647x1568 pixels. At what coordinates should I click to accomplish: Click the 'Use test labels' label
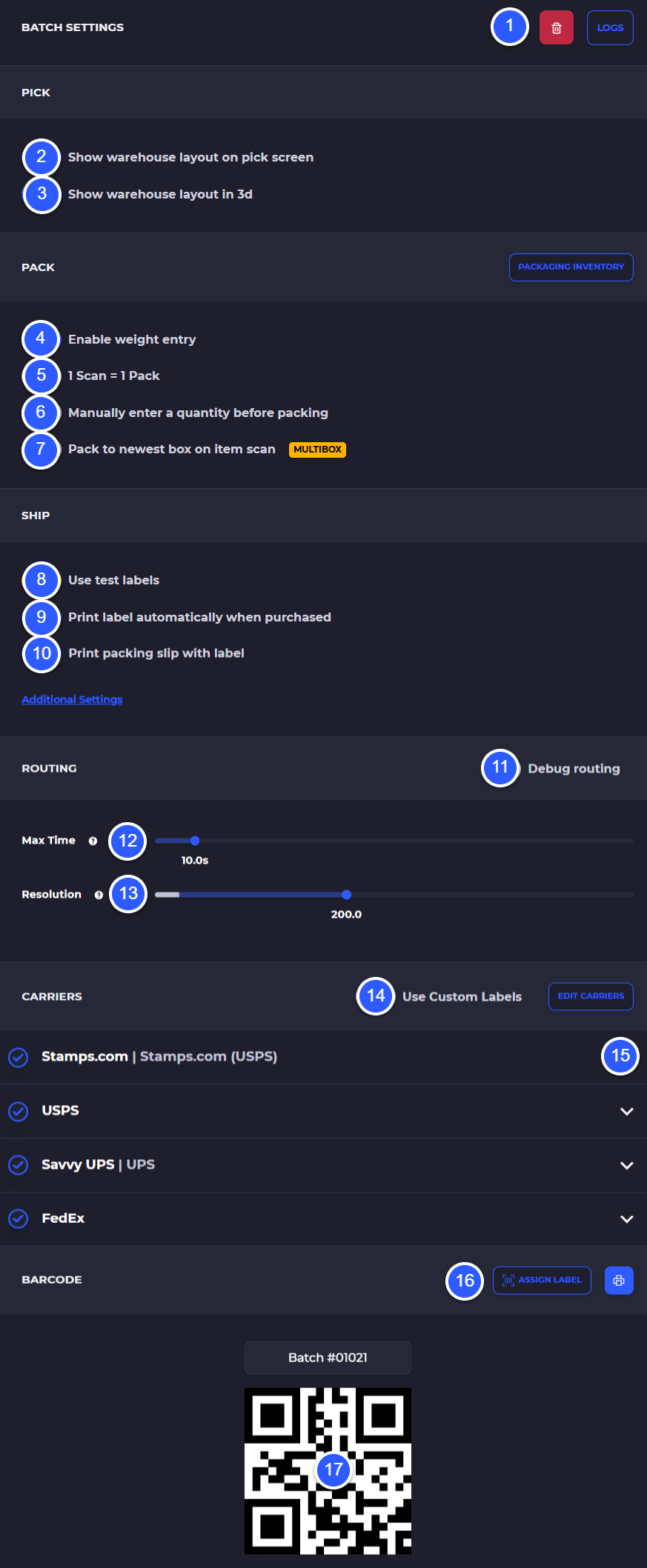coord(113,580)
